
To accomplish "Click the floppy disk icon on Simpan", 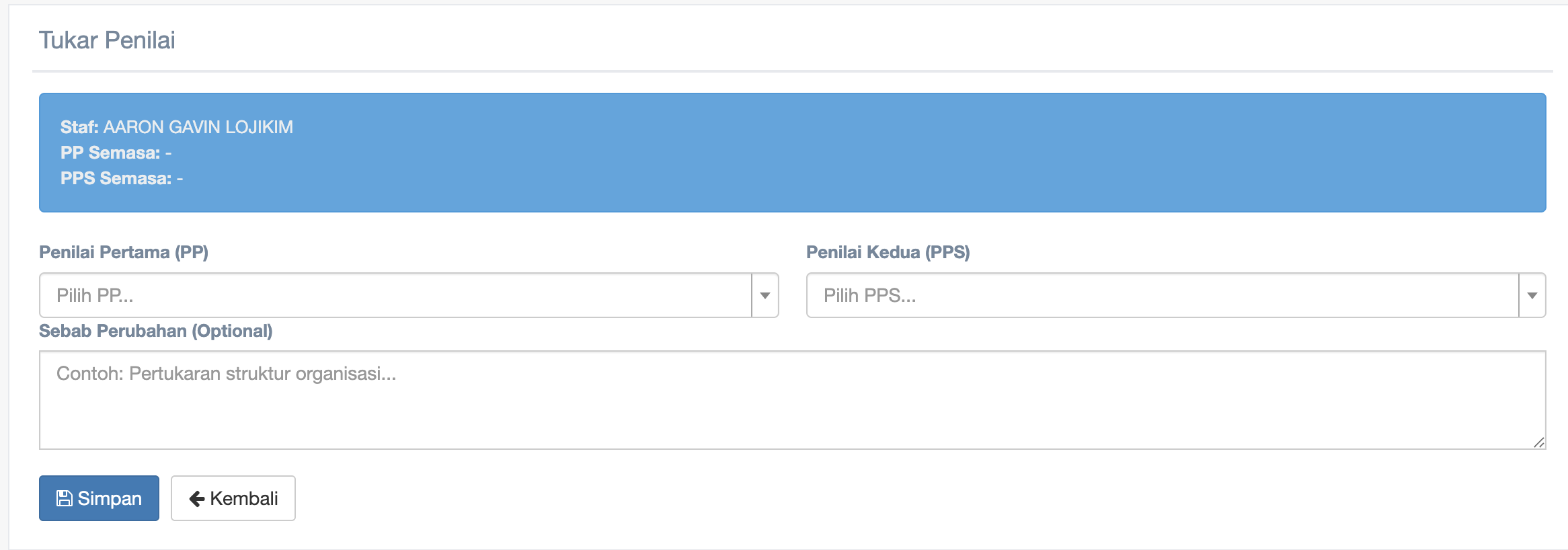I will (x=65, y=498).
